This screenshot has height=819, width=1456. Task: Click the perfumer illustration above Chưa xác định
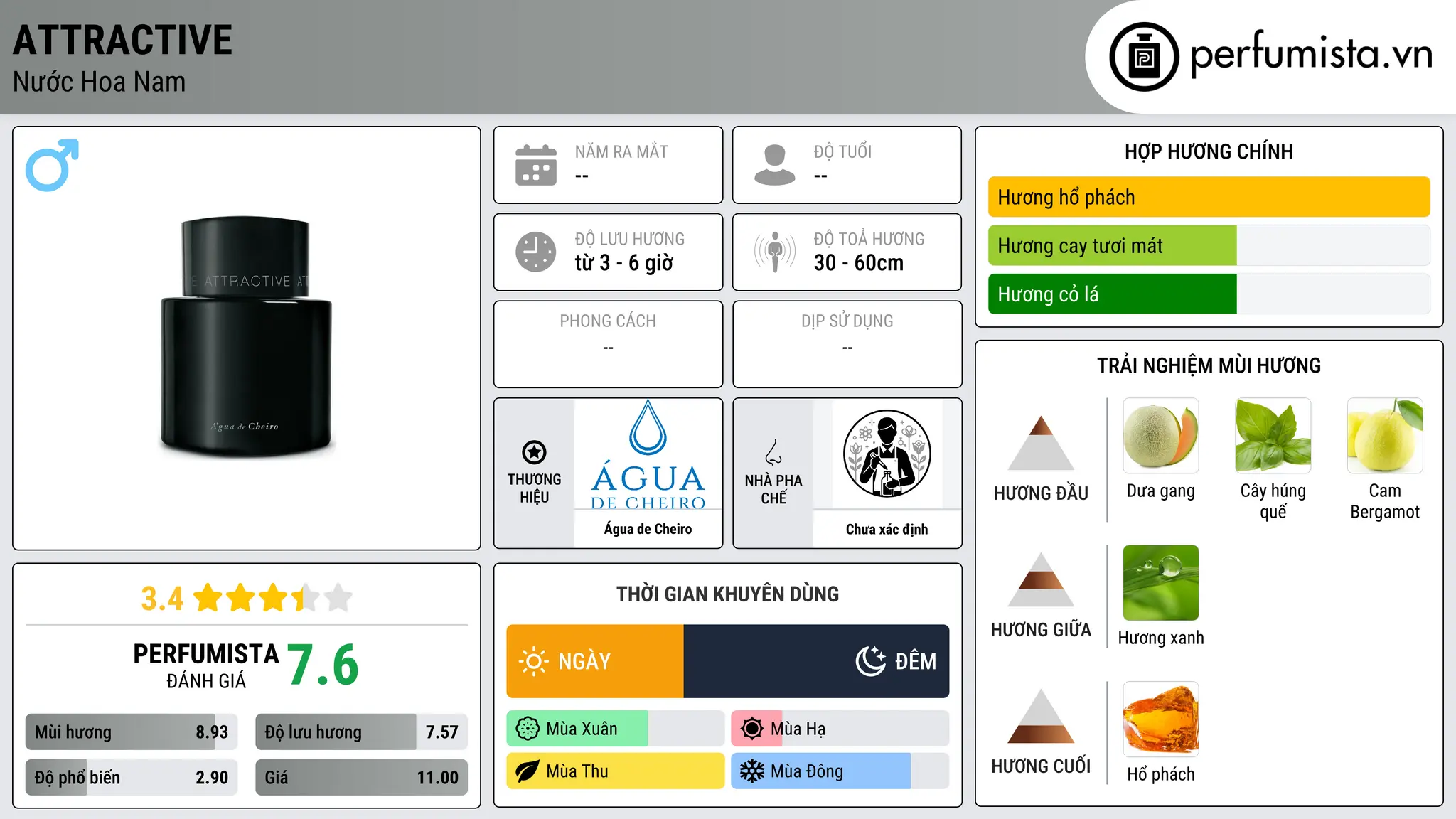tap(887, 454)
